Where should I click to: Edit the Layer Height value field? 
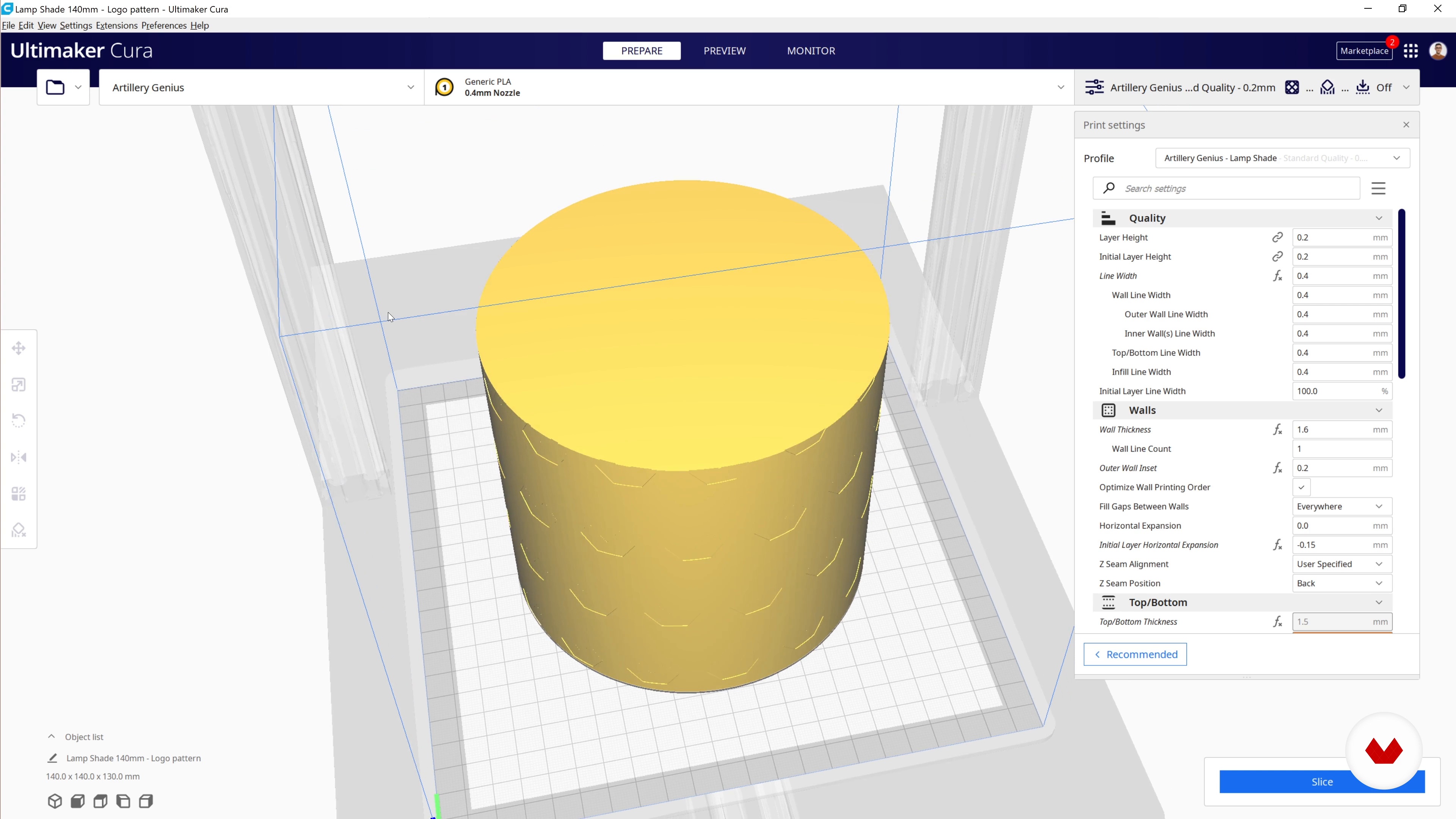[1342, 237]
